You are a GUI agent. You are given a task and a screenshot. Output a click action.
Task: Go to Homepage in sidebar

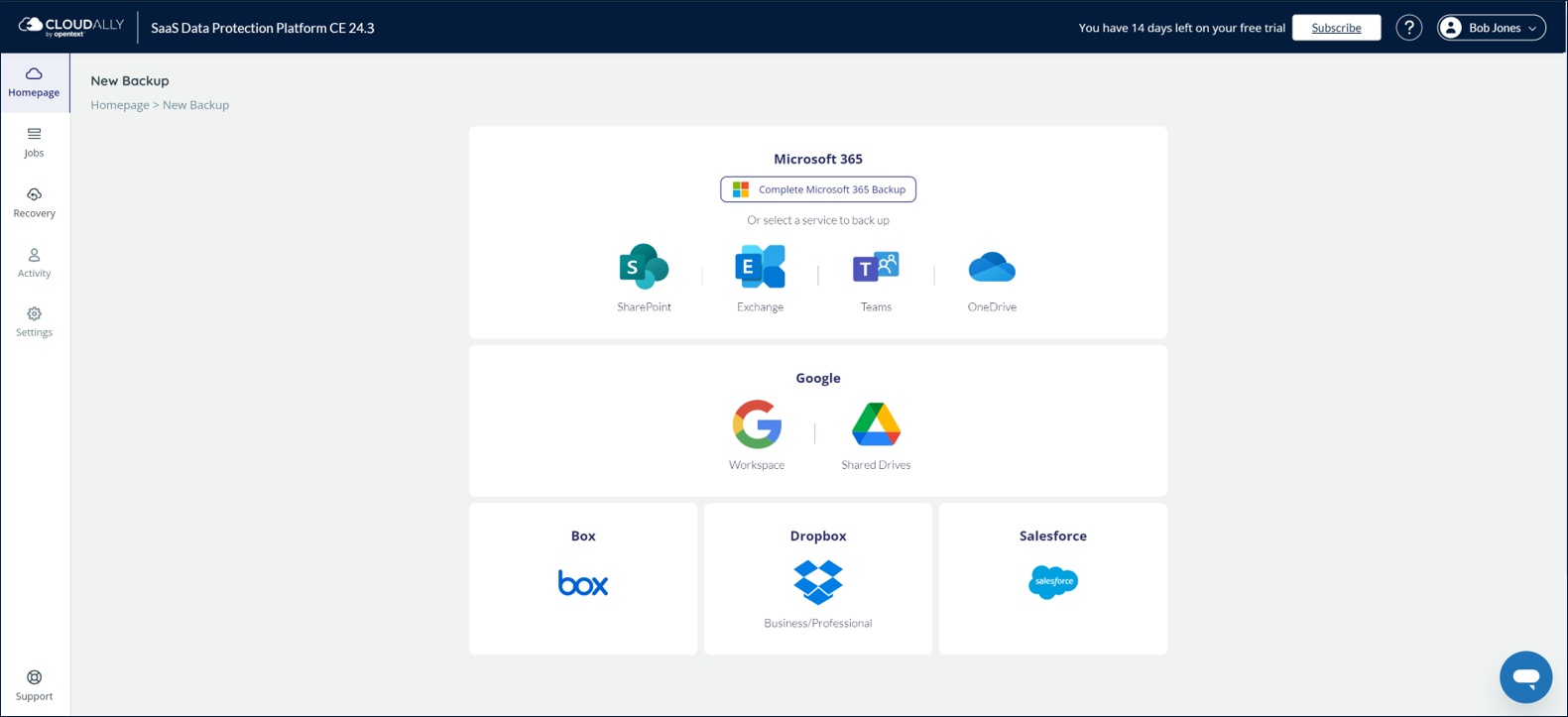click(x=35, y=82)
